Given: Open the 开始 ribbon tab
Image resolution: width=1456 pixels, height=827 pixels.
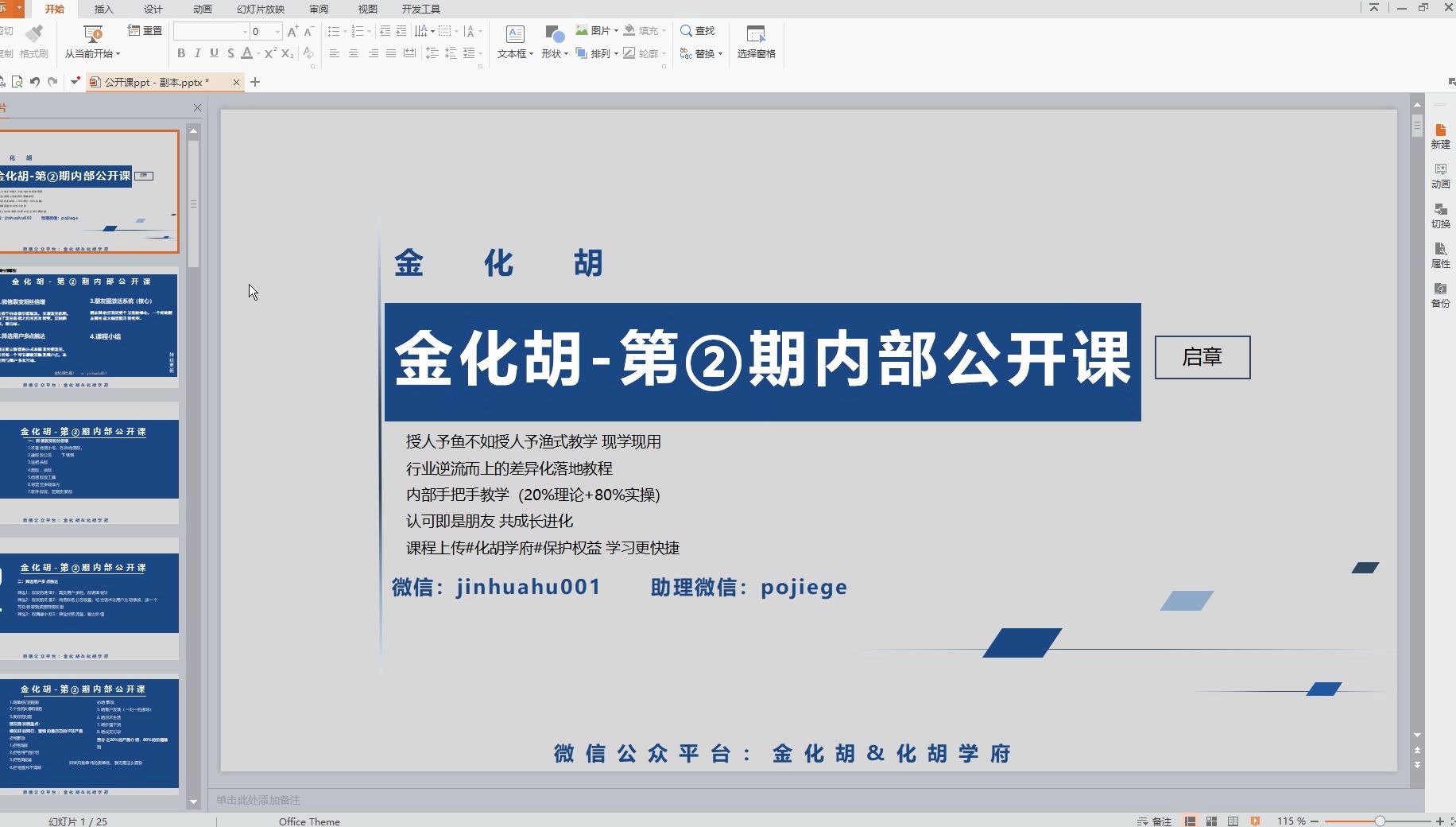Looking at the screenshot, I should [54, 9].
